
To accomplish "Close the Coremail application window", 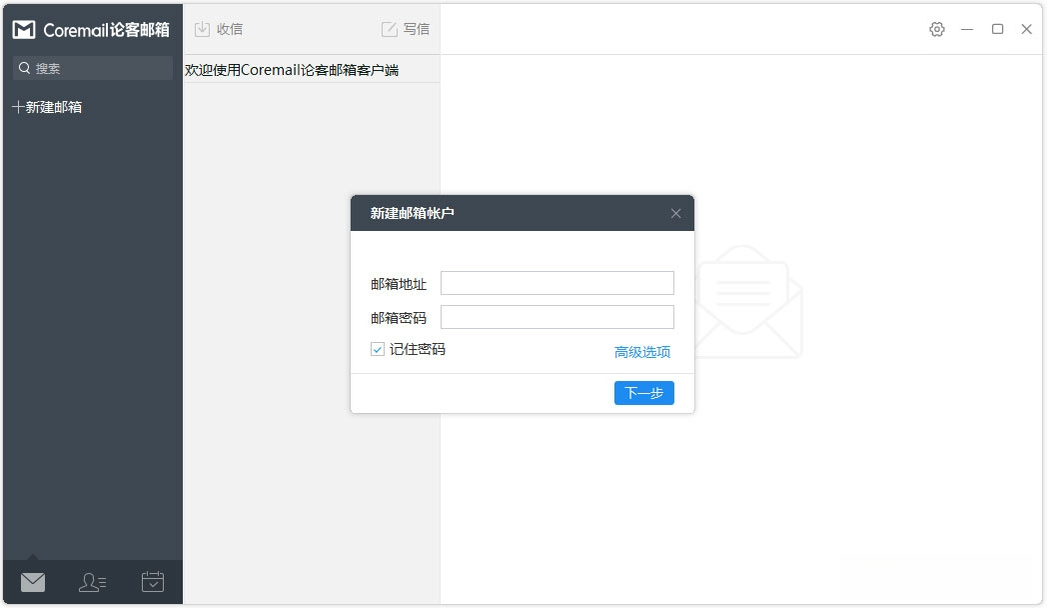I will point(1027,29).
